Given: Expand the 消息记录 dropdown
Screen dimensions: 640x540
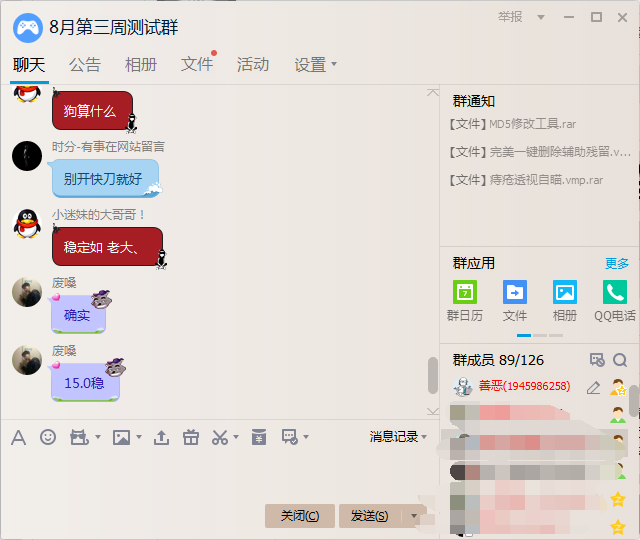Looking at the screenshot, I should (x=398, y=437).
